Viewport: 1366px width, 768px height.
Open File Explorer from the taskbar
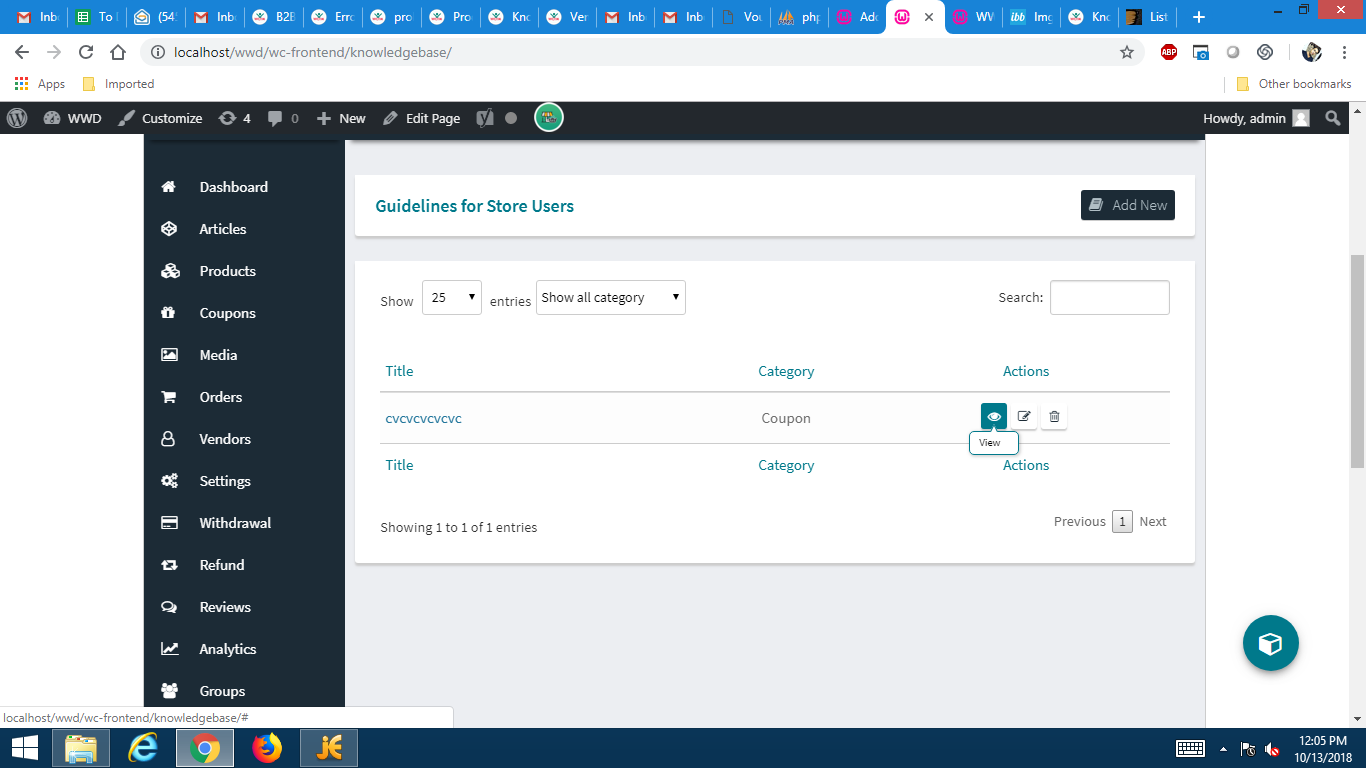click(x=81, y=748)
